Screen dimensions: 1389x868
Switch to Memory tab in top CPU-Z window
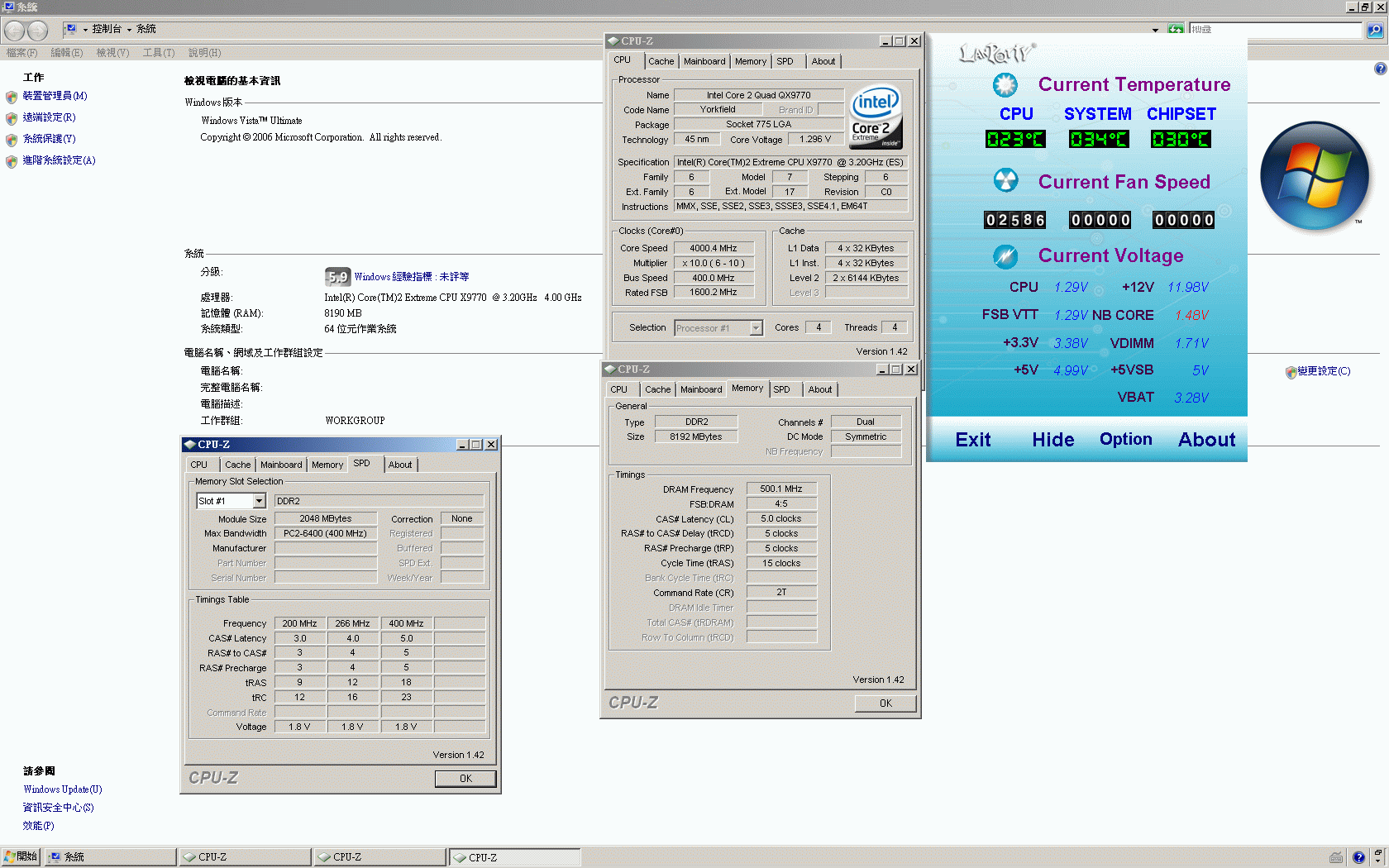point(751,61)
